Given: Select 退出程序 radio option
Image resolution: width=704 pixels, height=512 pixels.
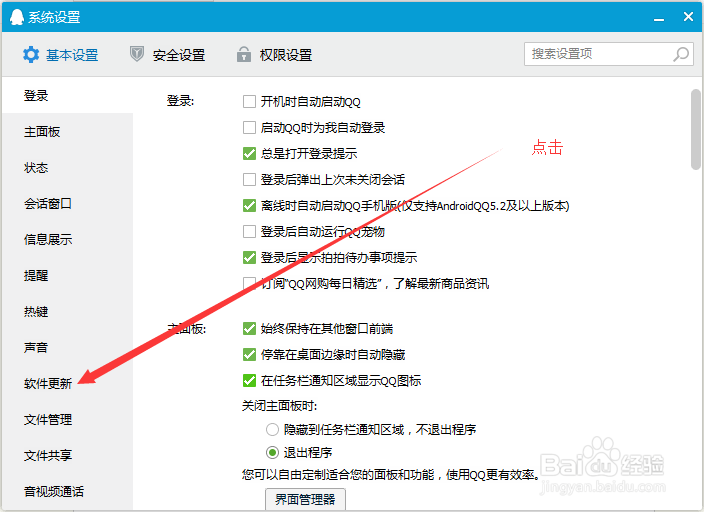Looking at the screenshot, I should pos(272,452).
